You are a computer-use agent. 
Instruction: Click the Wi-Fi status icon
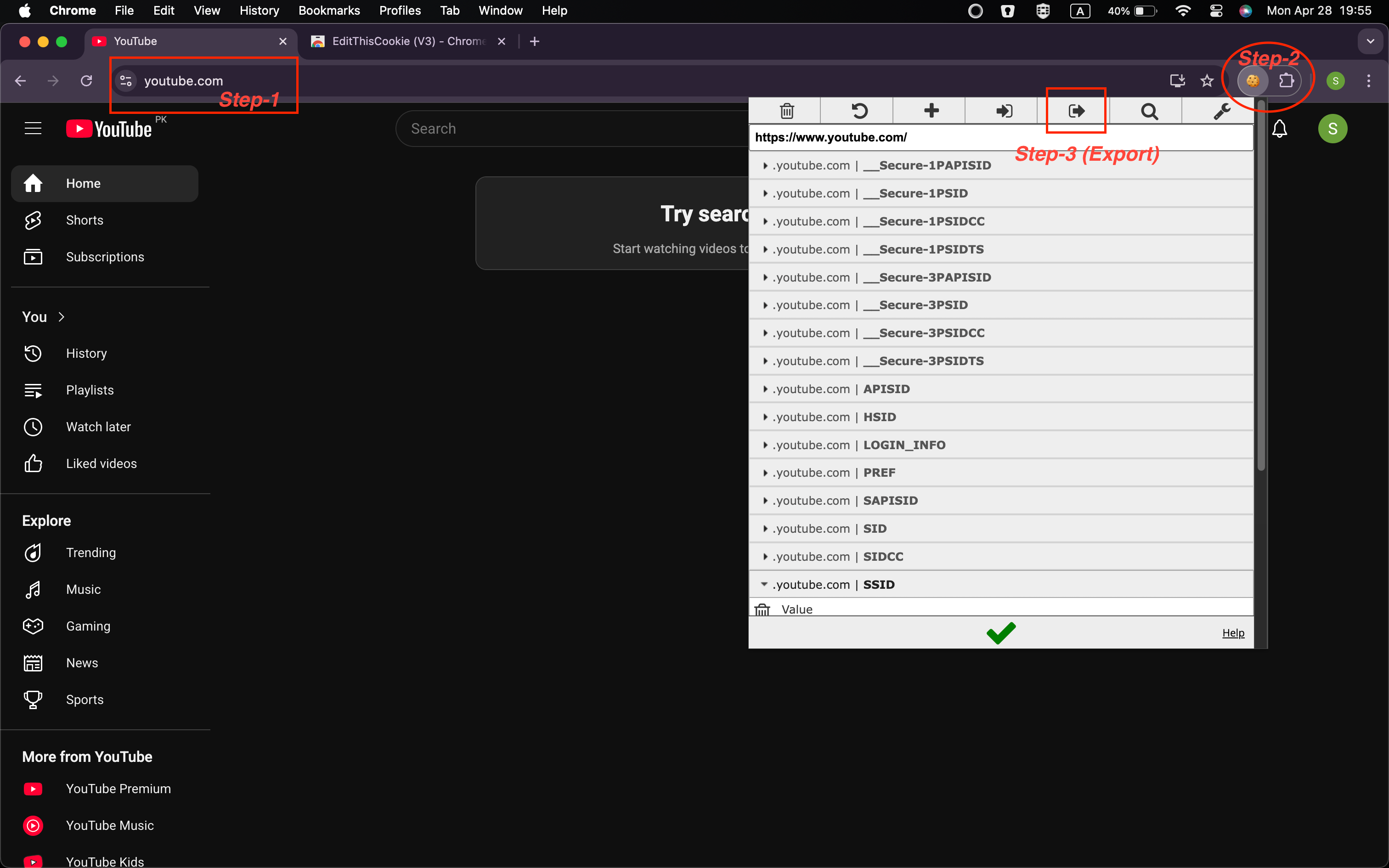click(x=1183, y=11)
